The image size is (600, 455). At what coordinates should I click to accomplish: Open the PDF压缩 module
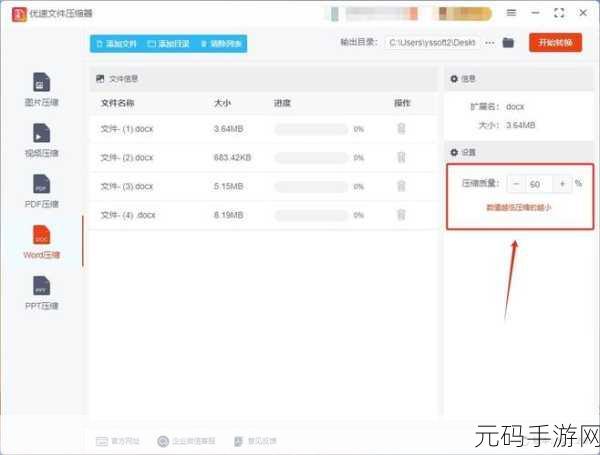(x=41, y=191)
